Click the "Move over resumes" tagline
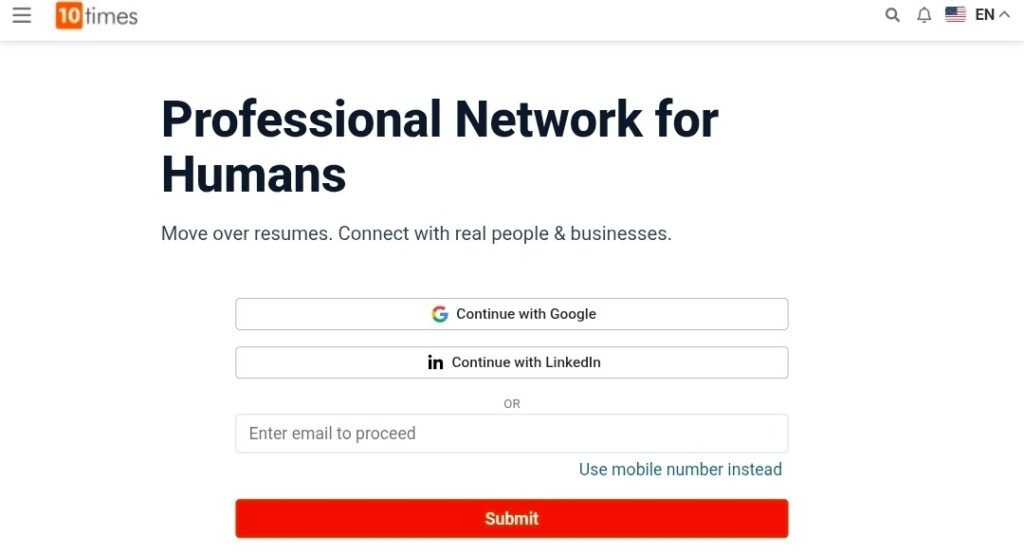The image size is (1024, 555). pyautogui.click(x=415, y=234)
